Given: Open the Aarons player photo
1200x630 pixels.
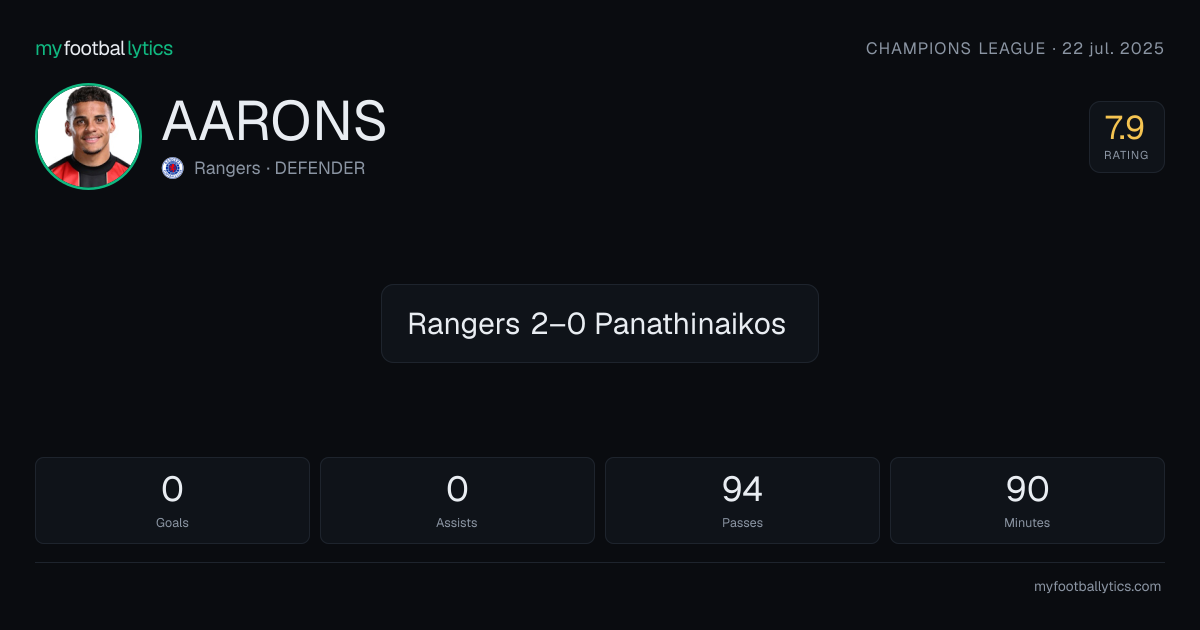Looking at the screenshot, I should (88, 136).
